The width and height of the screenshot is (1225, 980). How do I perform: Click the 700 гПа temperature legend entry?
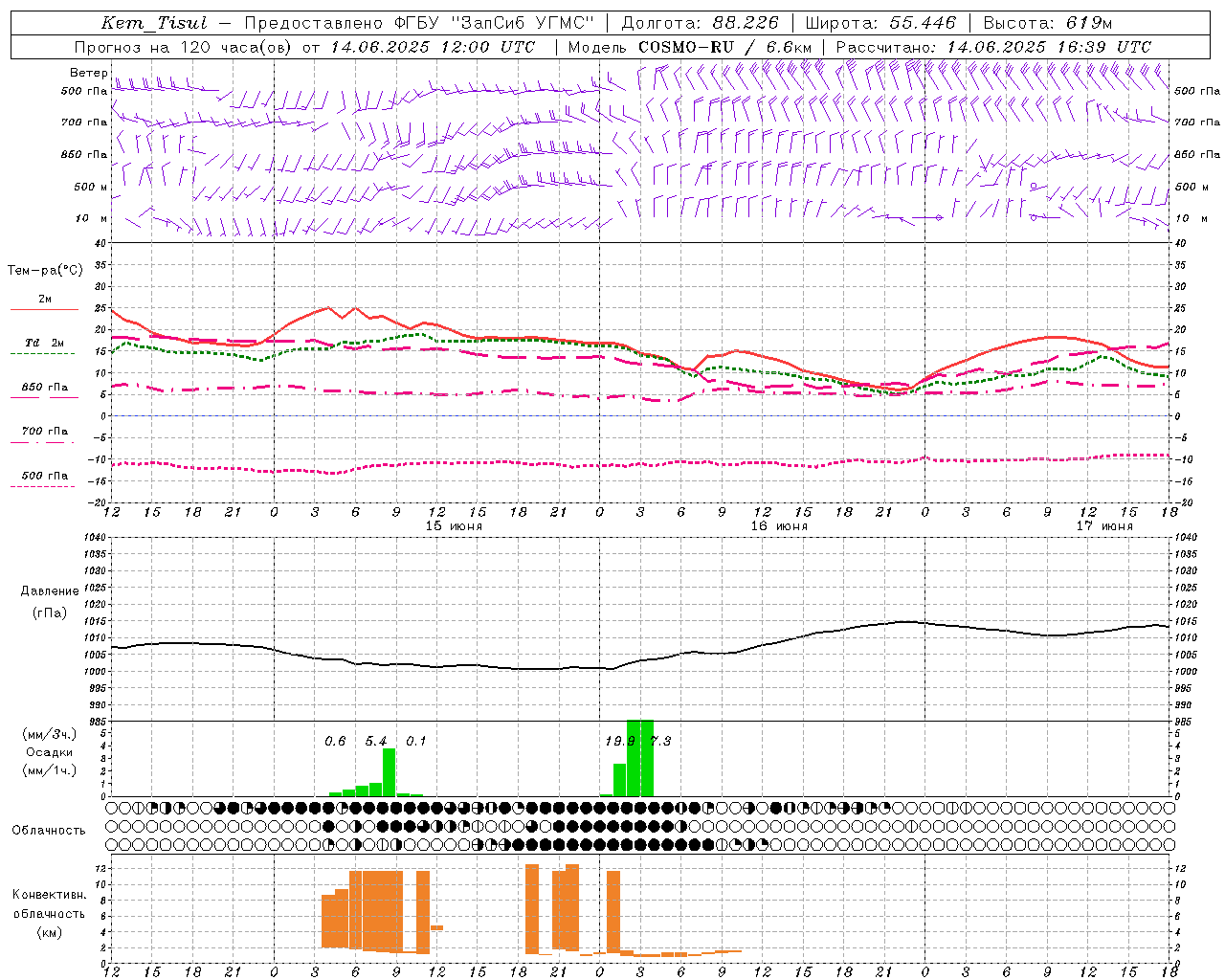45,432
